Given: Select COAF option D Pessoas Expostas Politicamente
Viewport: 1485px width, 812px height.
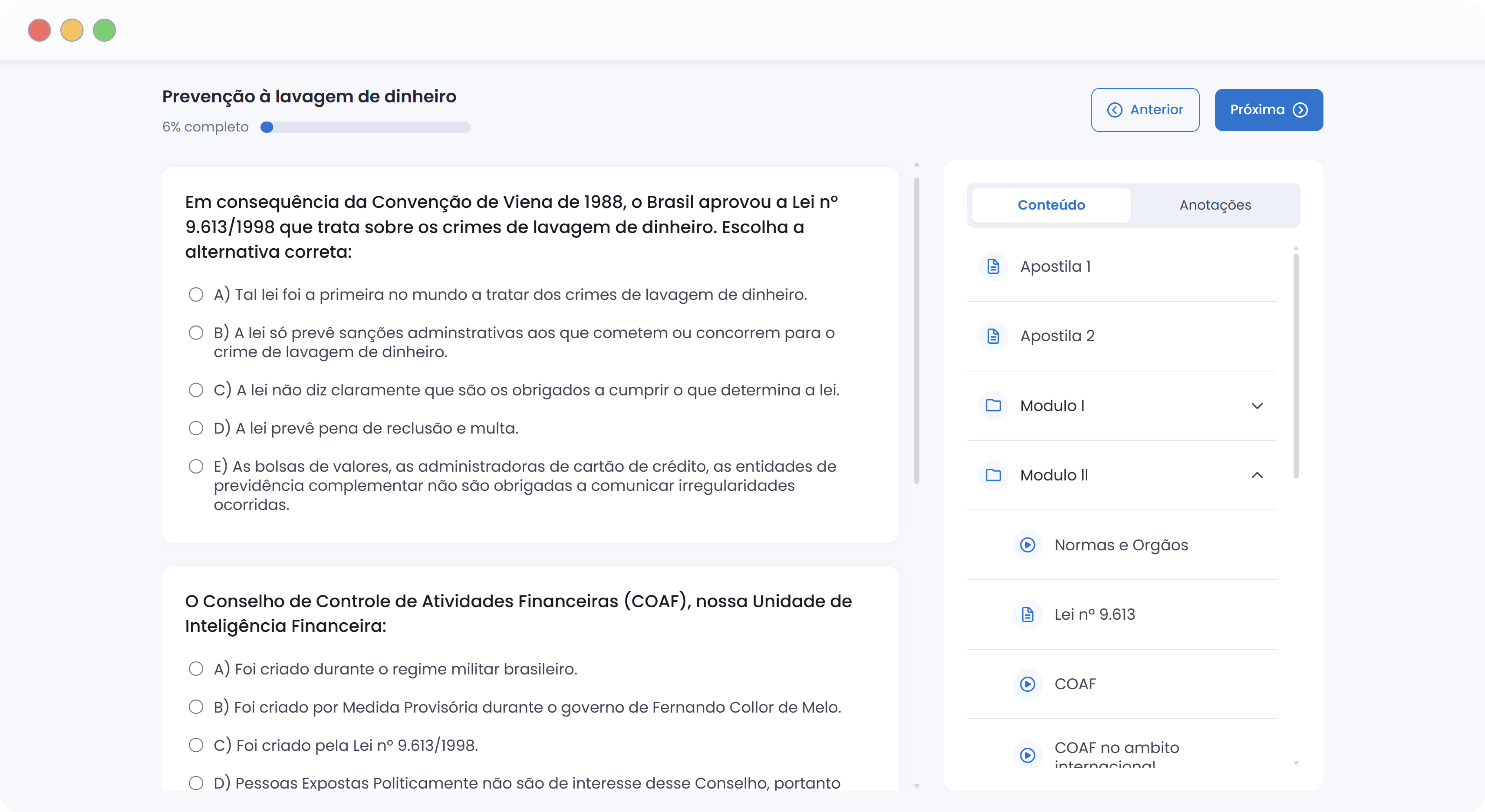Looking at the screenshot, I should [196, 783].
